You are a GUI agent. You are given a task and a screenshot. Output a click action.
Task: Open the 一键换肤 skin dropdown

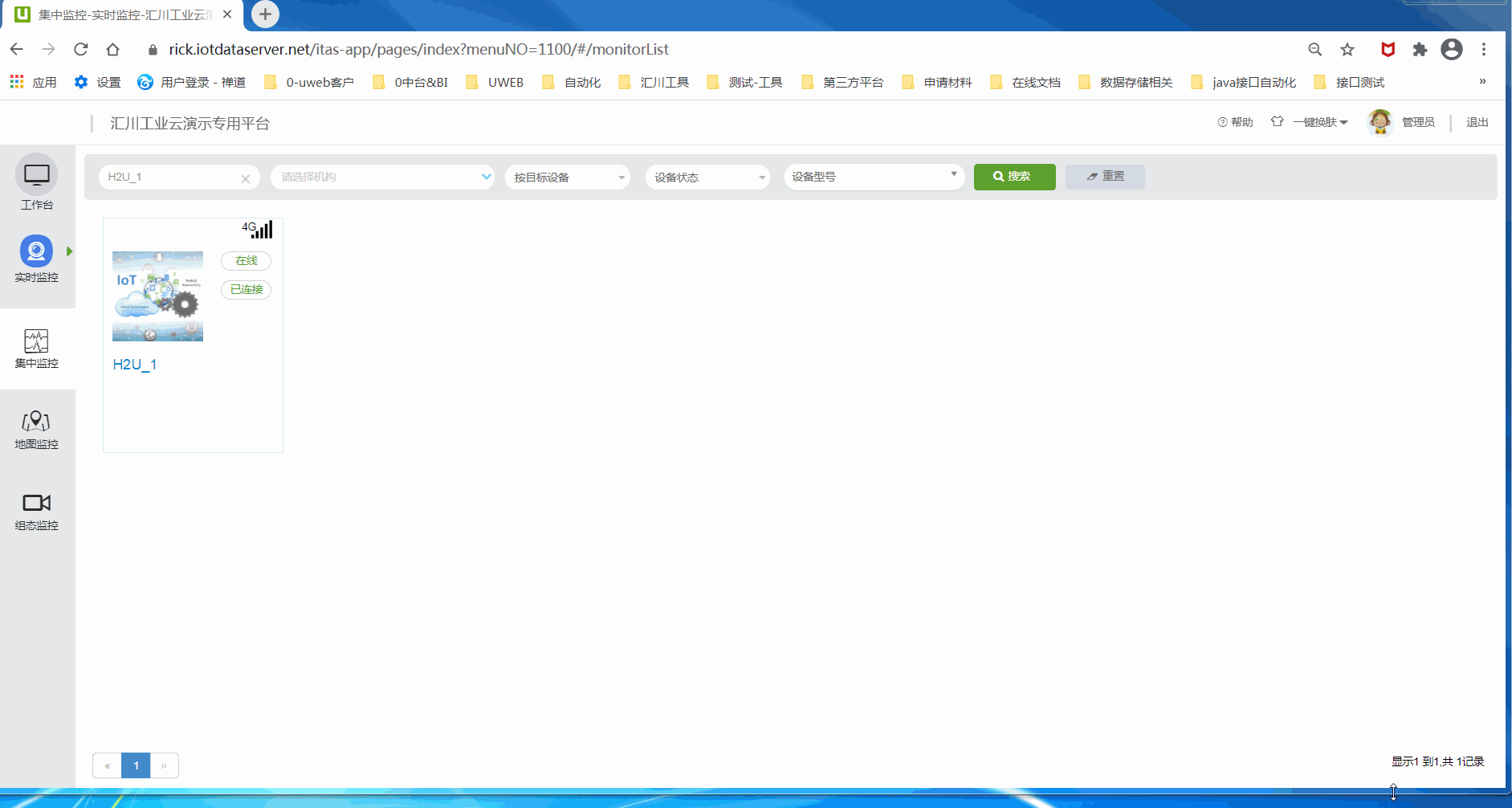tap(1320, 122)
